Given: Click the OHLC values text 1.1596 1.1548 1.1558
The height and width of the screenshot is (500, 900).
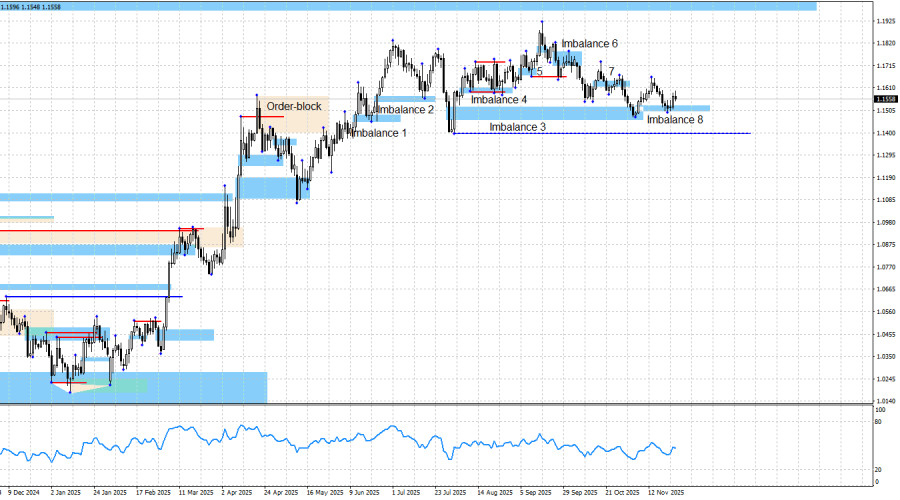Looking at the screenshot, I should point(31,7).
